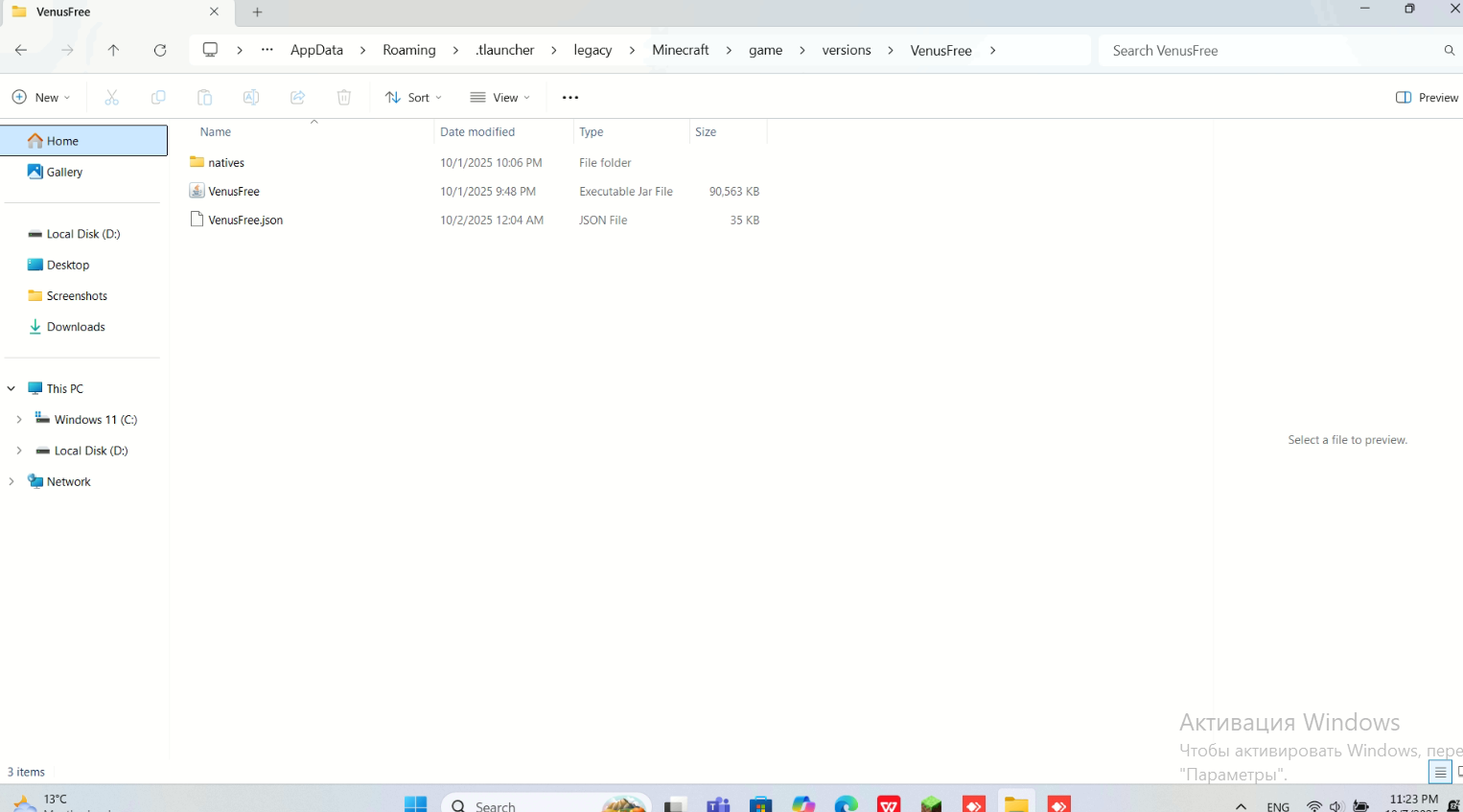Expand the Network tree node
This screenshot has width=1463, height=812.
pyautogui.click(x=12, y=481)
